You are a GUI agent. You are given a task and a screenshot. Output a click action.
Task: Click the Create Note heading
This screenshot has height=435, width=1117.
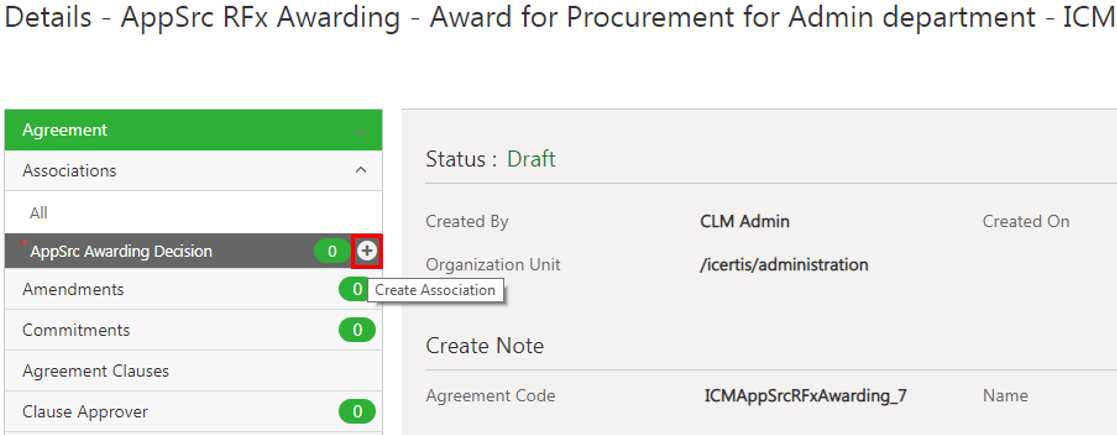(485, 346)
